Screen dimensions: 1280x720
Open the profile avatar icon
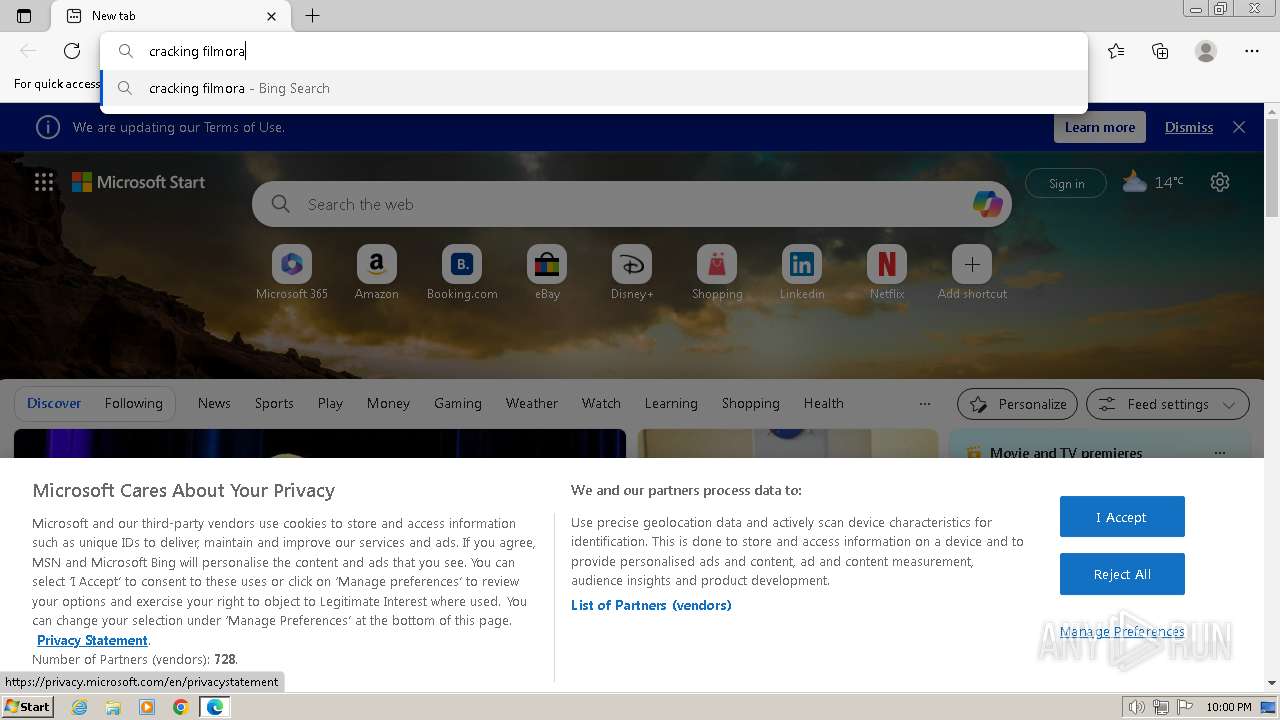tap(1206, 51)
